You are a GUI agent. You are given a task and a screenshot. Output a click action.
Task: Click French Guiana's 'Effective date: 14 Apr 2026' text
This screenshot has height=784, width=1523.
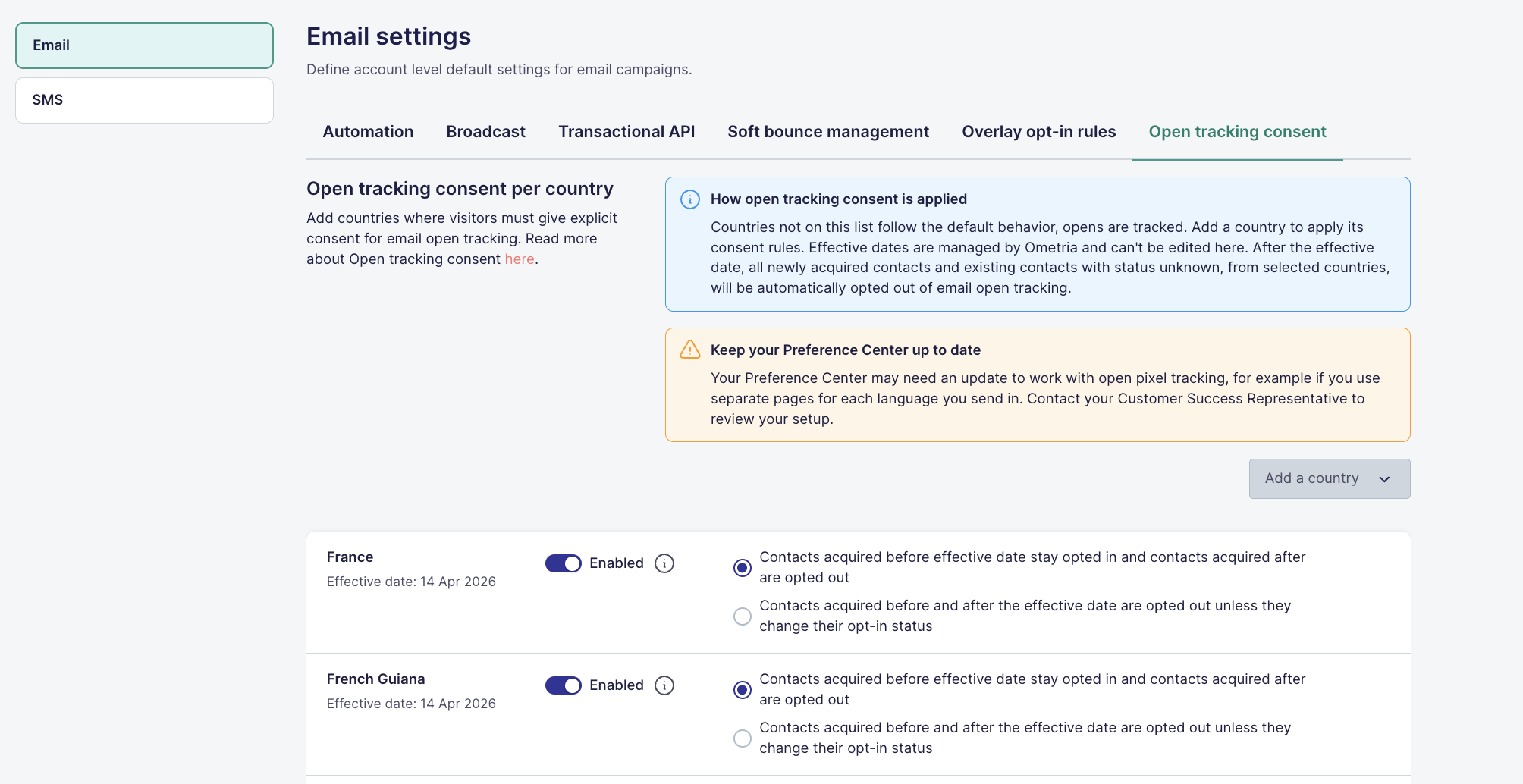(x=411, y=704)
